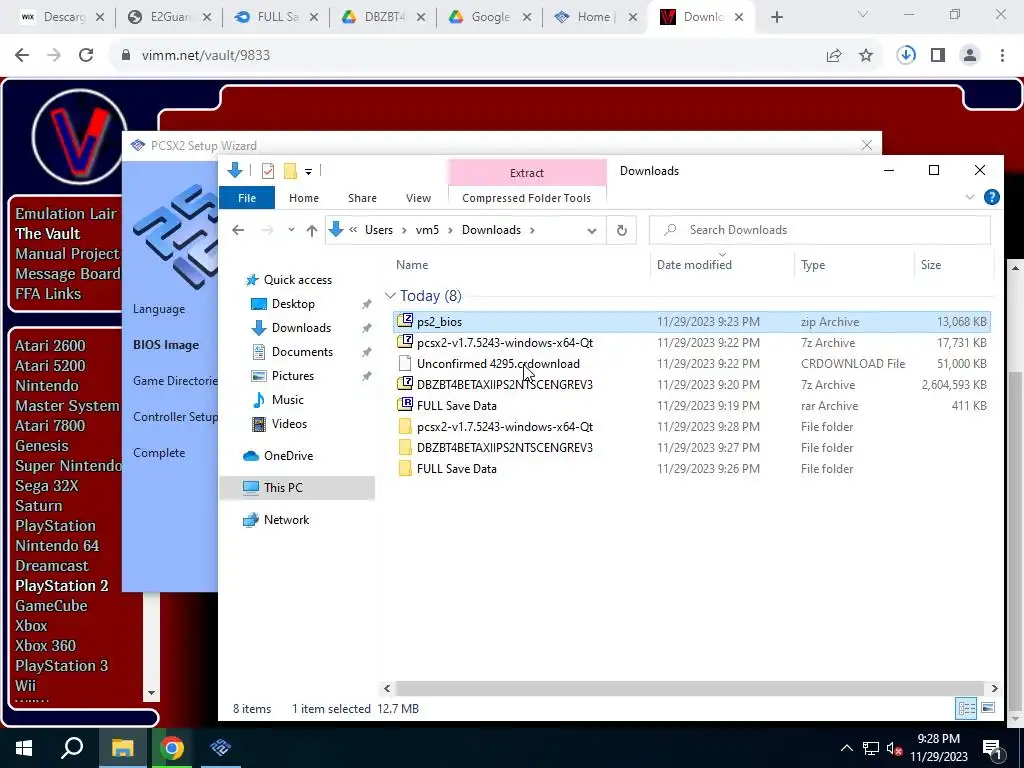The width and height of the screenshot is (1024, 768).
Task: Click Properties icon in quick access toolbar
Action: tap(268, 171)
